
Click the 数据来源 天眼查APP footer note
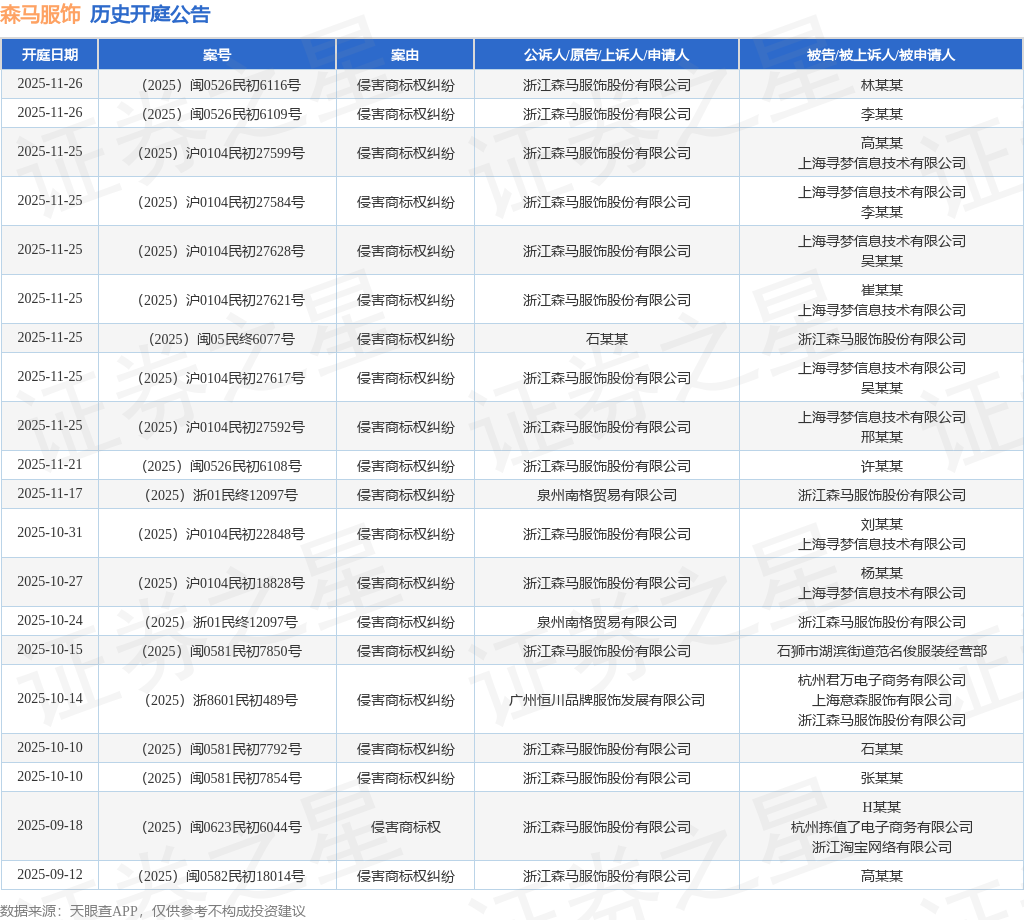153,911
